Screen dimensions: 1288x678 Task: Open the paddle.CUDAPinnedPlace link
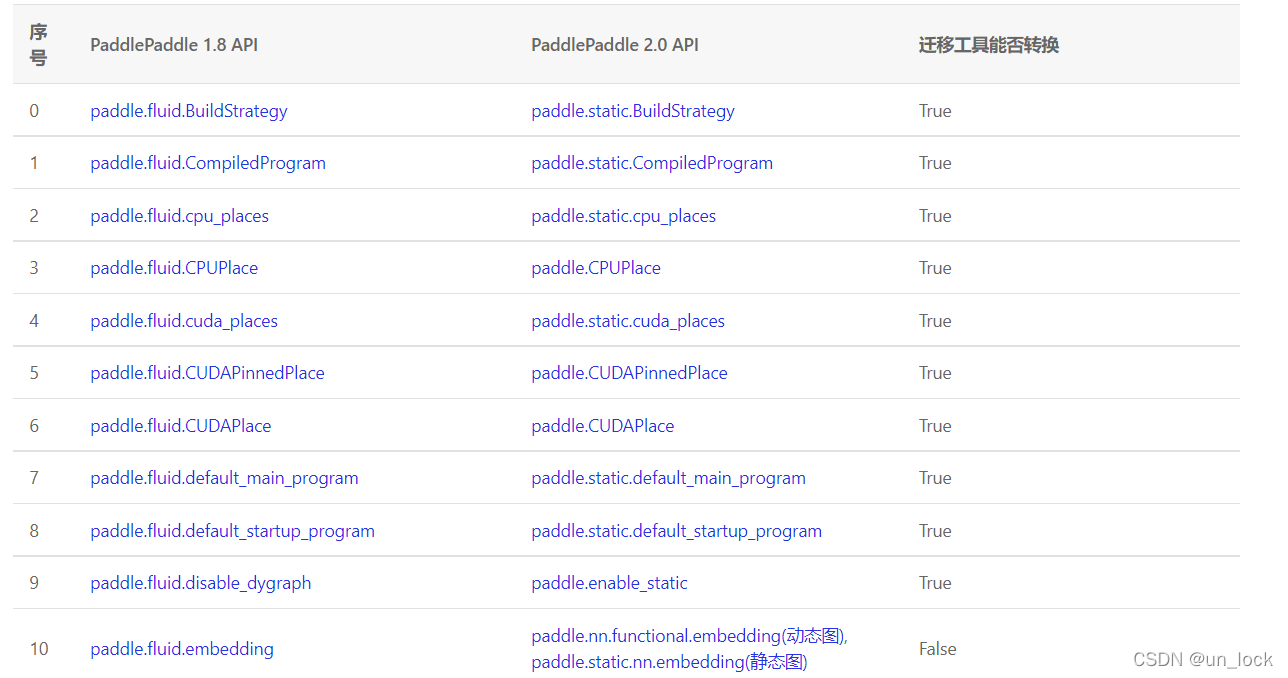tap(629, 373)
